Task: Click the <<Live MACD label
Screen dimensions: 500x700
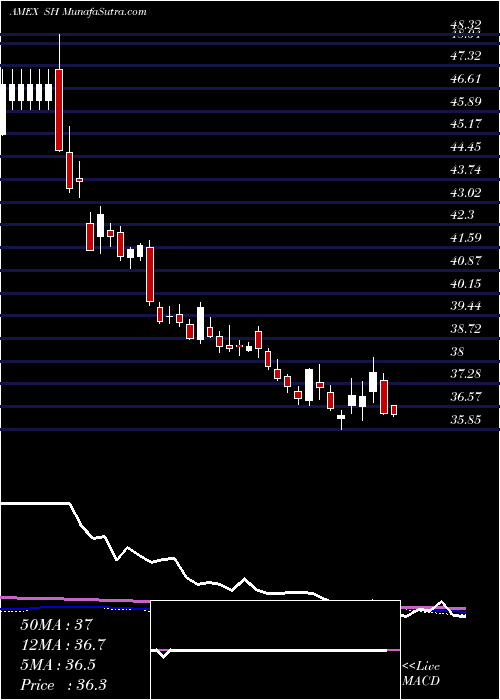Action: [x=421, y=674]
